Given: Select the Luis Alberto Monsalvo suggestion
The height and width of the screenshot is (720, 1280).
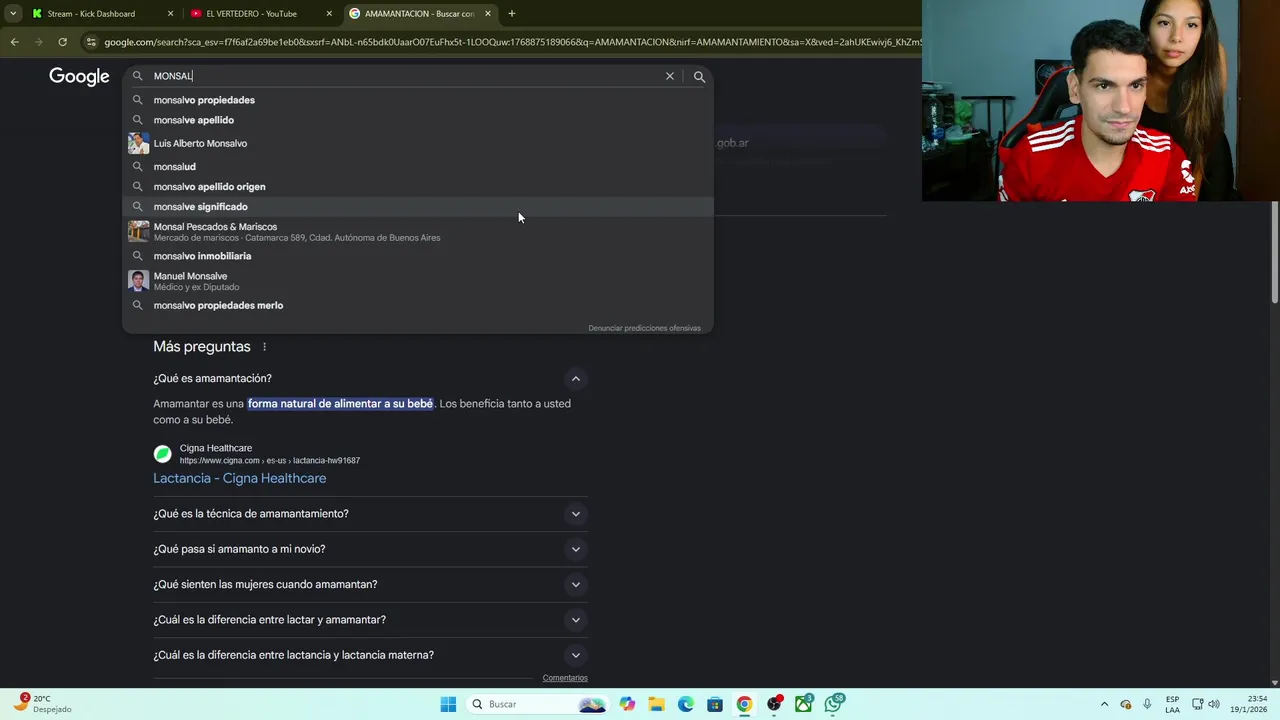Looking at the screenshot, I should (418, 143).
